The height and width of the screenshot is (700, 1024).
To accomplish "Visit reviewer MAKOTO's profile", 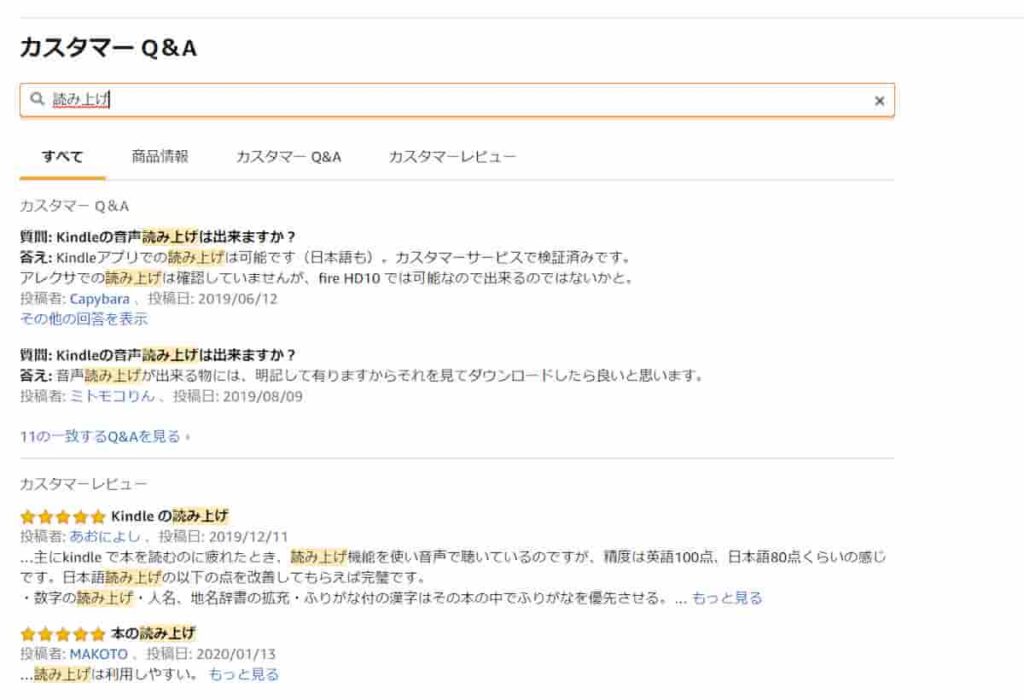I will tap(98, 654).
